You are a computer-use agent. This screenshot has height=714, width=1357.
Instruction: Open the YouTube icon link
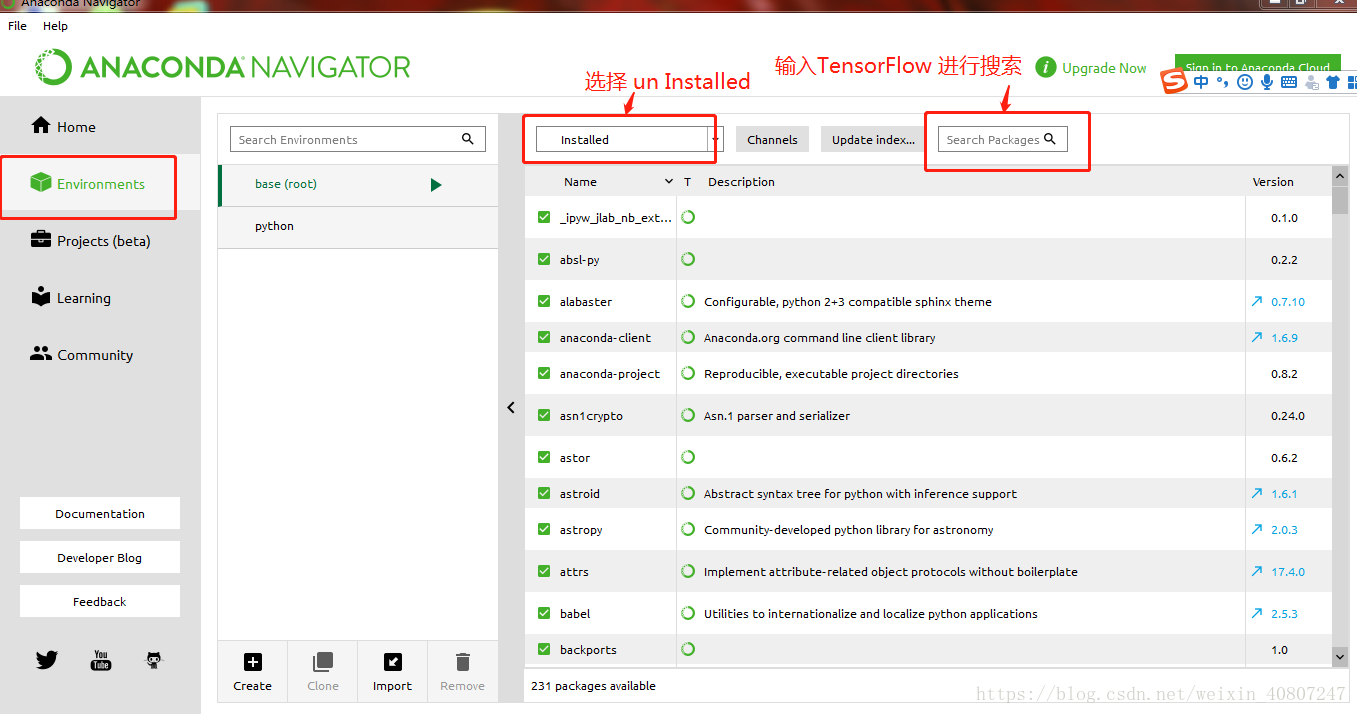click(101, 660)
